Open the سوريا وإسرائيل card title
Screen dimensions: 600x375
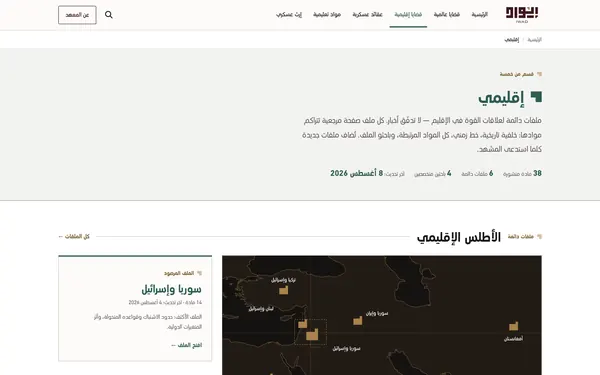pos(172,289)
